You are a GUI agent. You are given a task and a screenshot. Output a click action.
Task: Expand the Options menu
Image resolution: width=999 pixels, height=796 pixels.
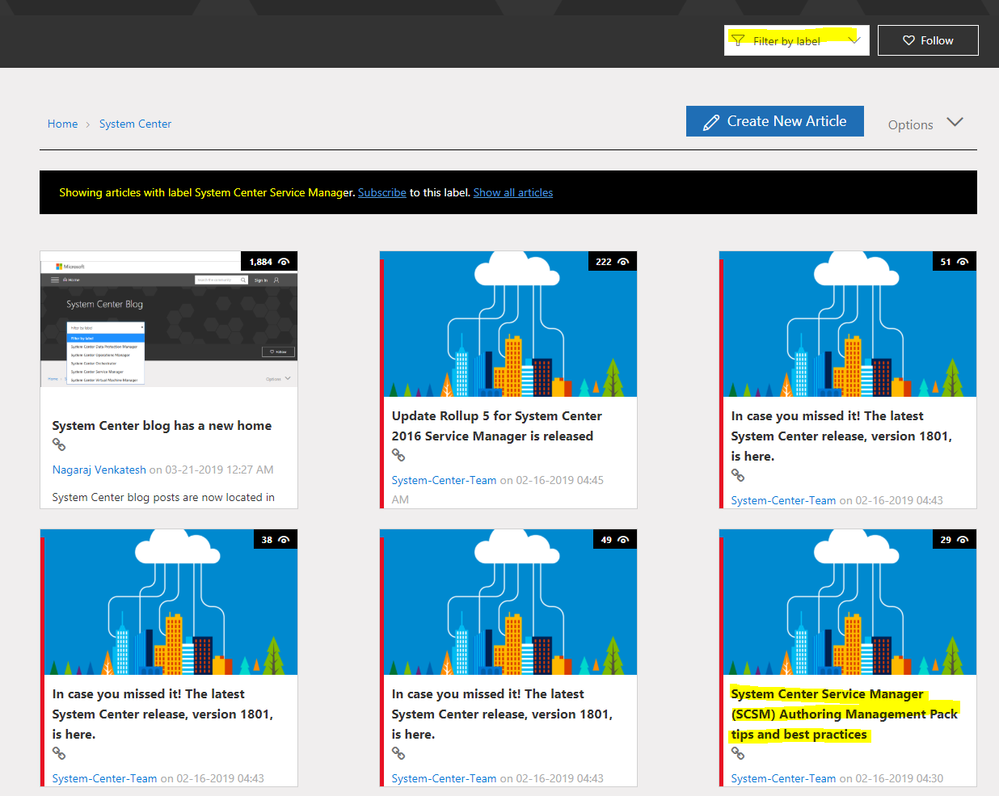pyautogui.click(x=925, y=124)
